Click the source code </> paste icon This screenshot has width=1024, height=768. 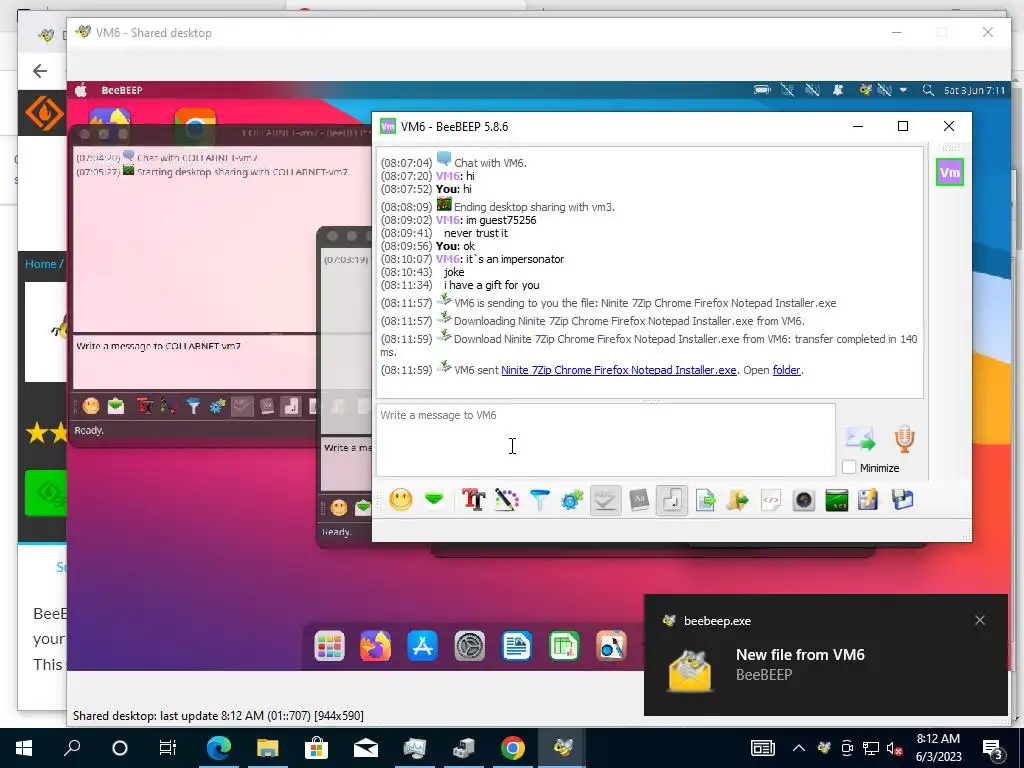pos(771,500)
